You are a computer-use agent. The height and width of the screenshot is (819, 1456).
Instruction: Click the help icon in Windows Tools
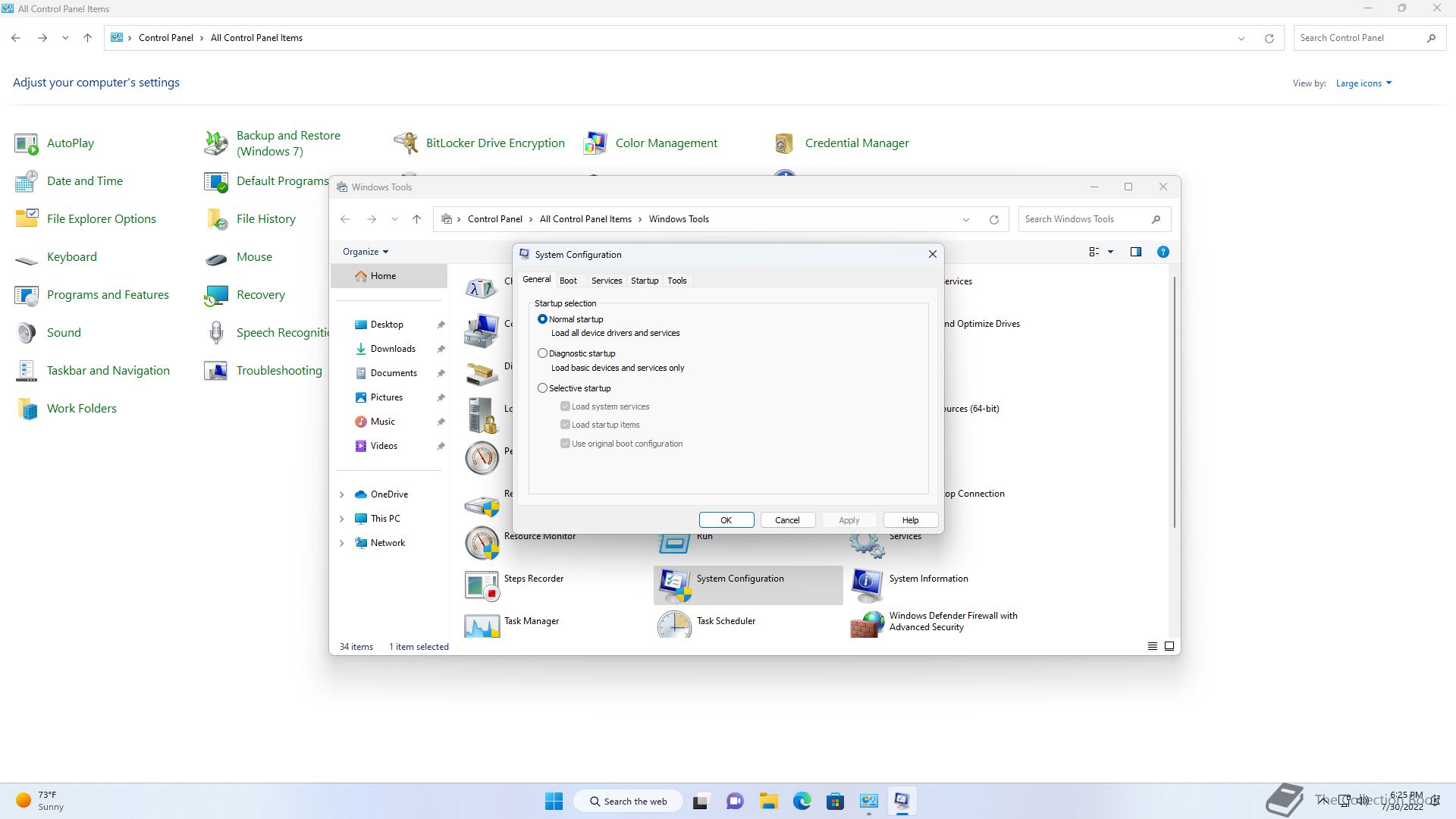click(1163, 252)
